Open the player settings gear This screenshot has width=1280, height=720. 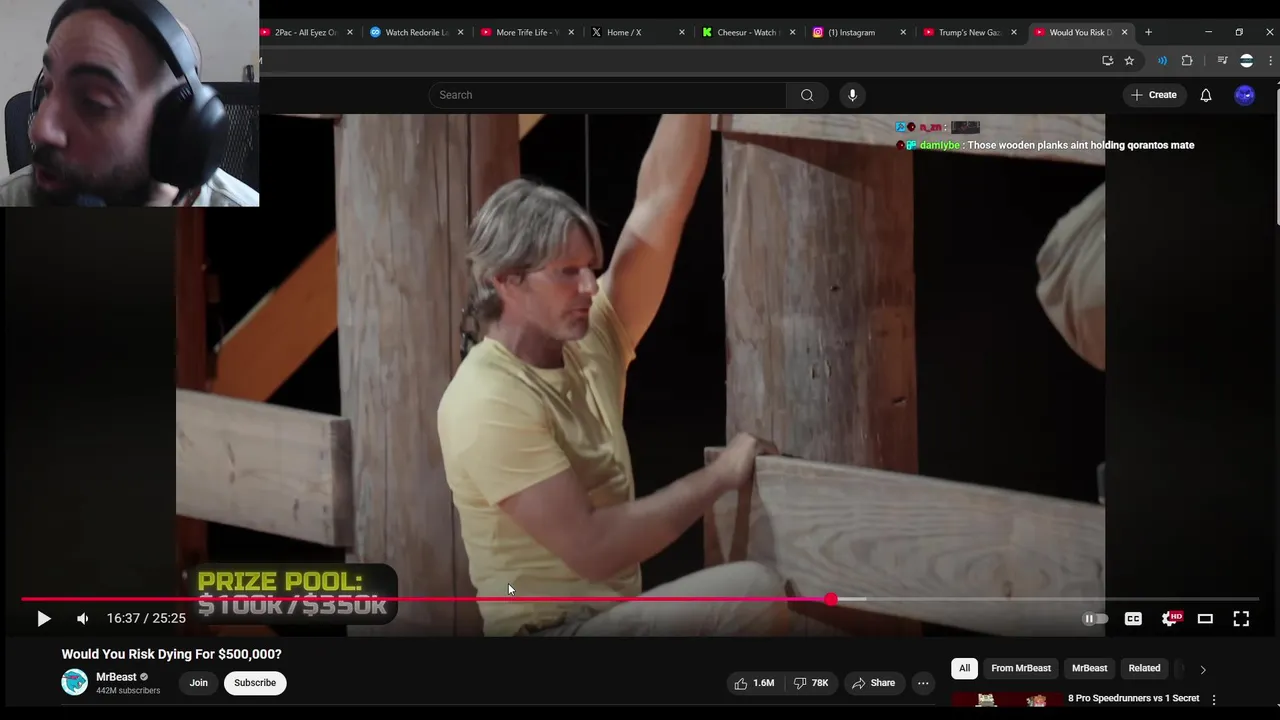coord(1171,619)
